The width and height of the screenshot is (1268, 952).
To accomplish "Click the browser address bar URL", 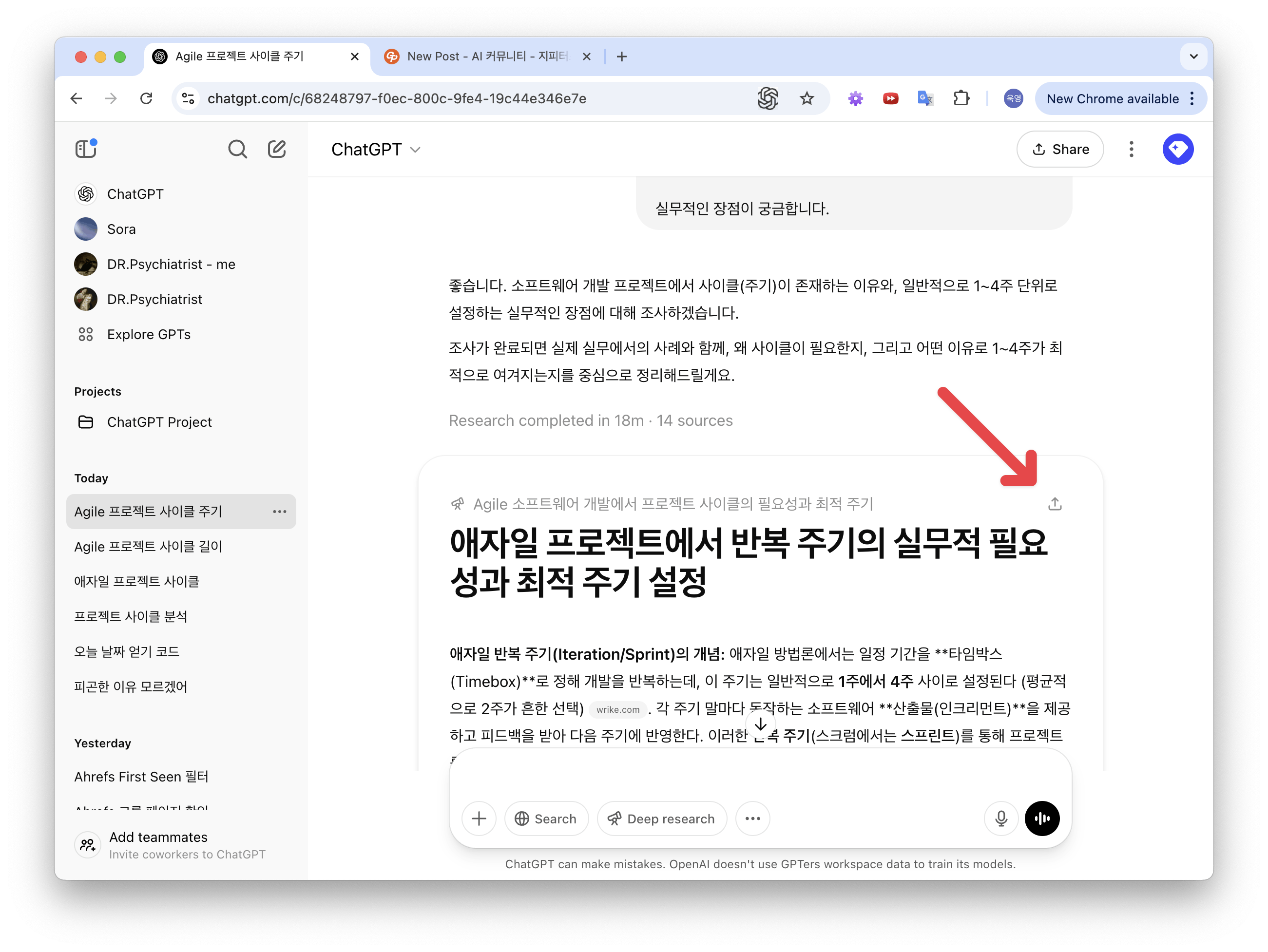I will tap(397, 98).
